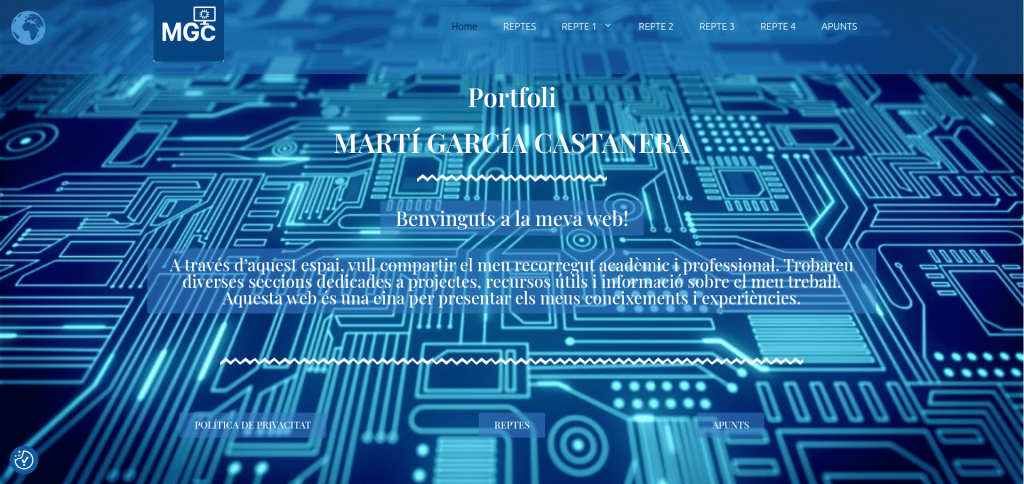The height and width of the screenshot is (484, 1024).
Task: Click the POLÍTICA DE PRIVACITAT button
Action: (252, 425)
